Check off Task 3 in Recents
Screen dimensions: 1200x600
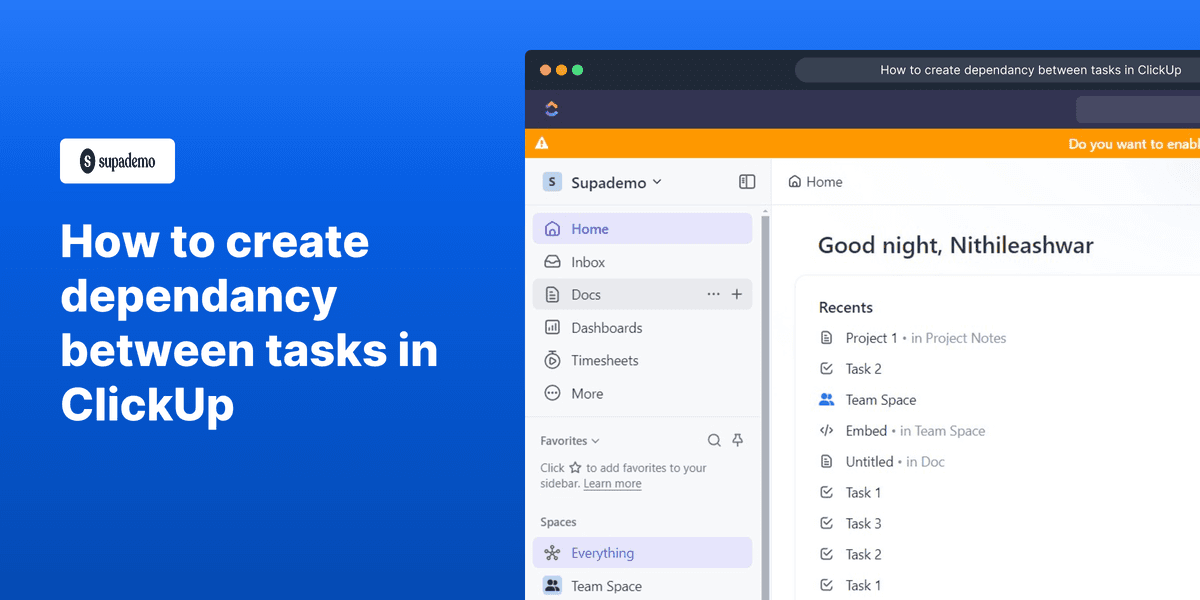point(826,523)
